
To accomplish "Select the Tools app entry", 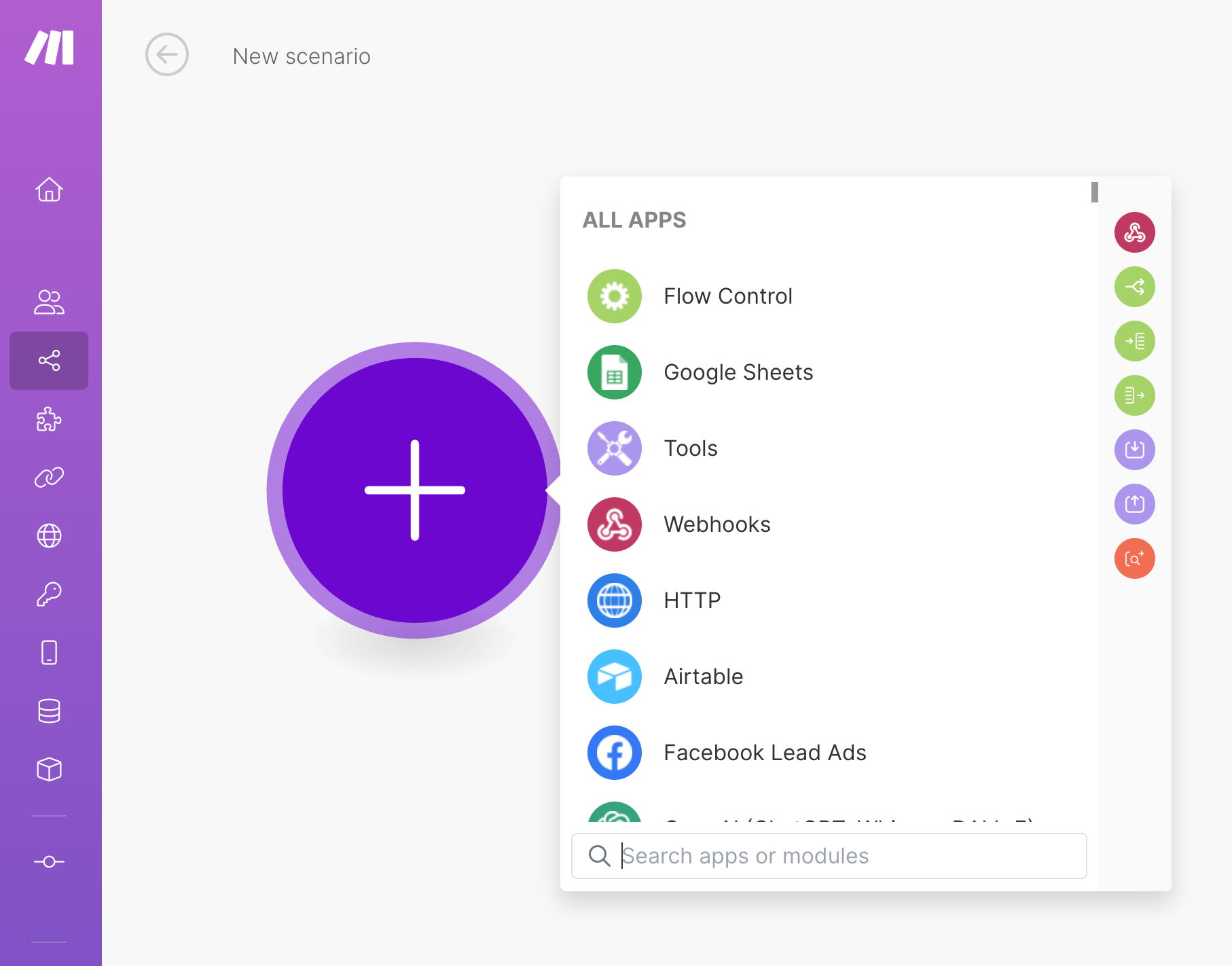I will 690,448.
